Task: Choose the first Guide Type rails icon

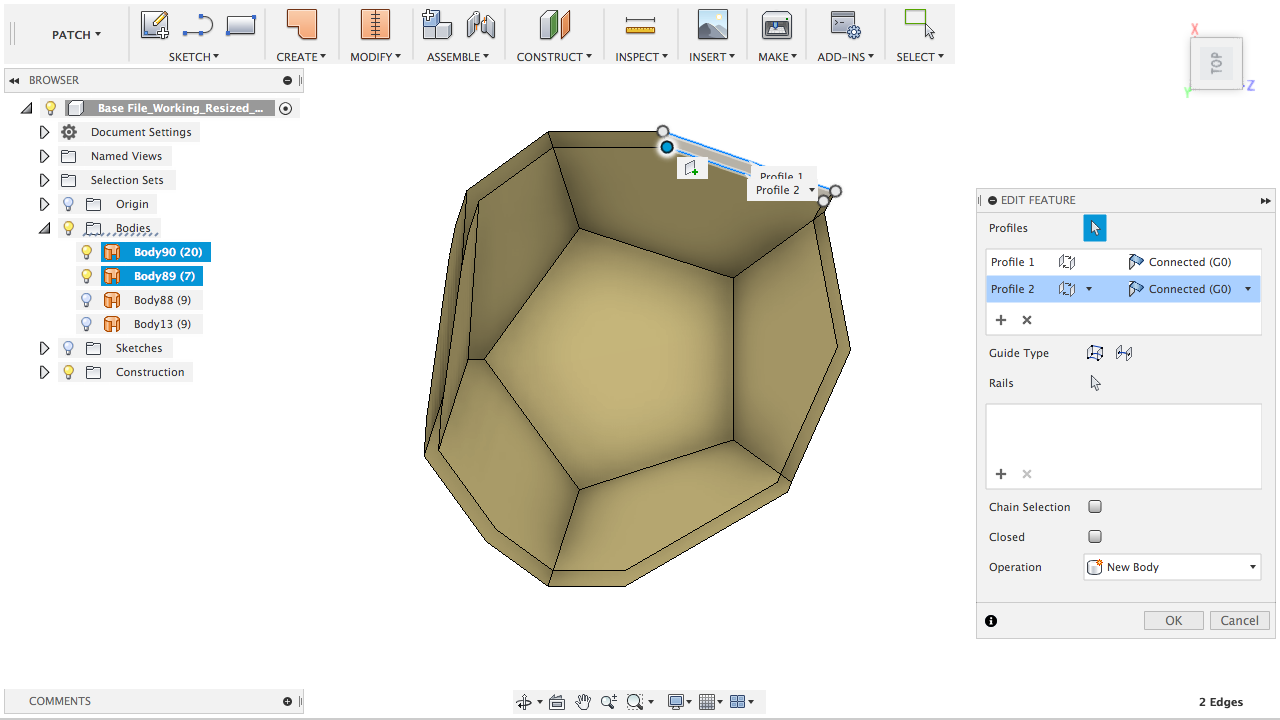Action: pos(1096,353)
